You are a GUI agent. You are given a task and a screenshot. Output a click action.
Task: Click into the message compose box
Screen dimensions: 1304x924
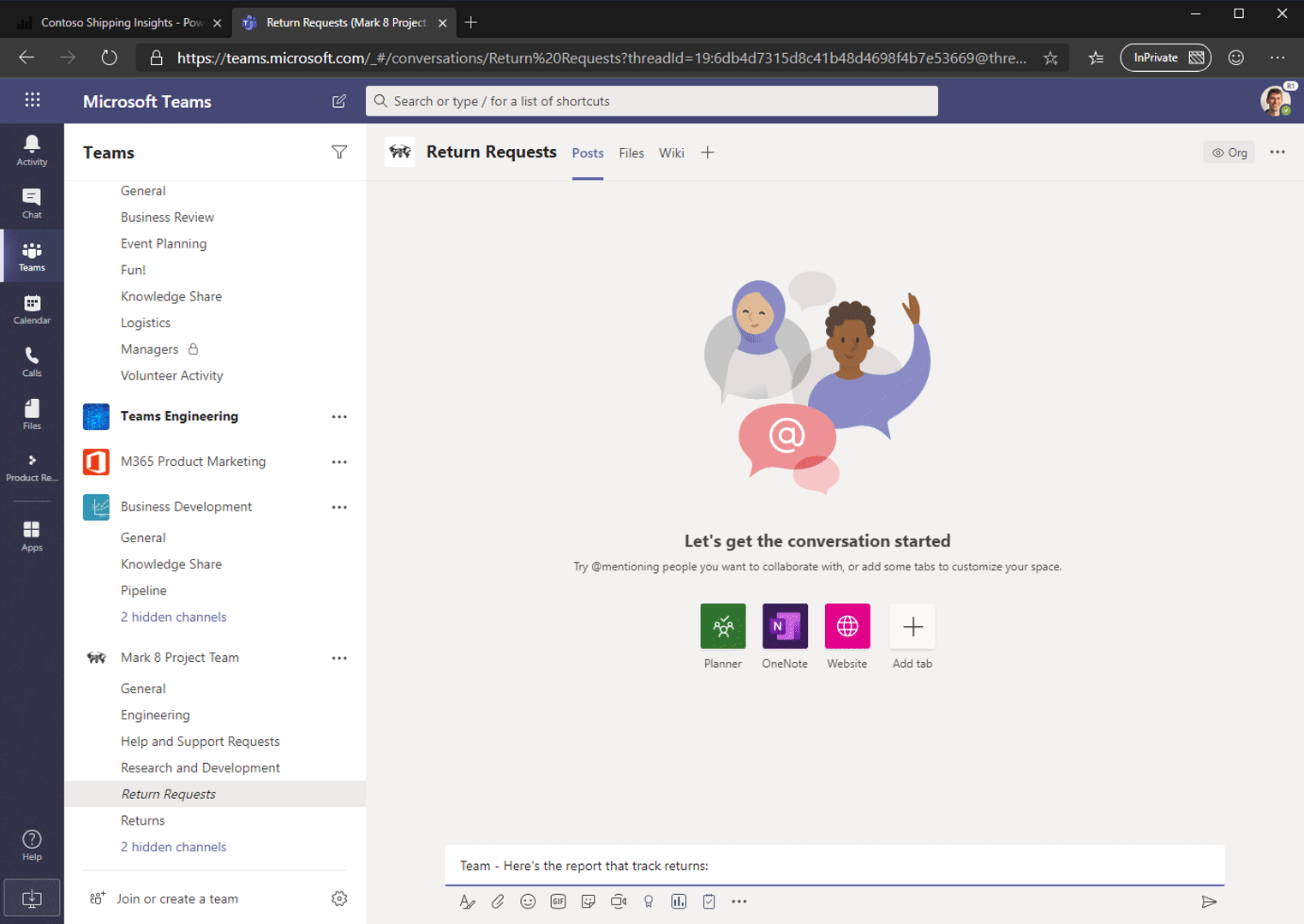(x=834, y=866)
